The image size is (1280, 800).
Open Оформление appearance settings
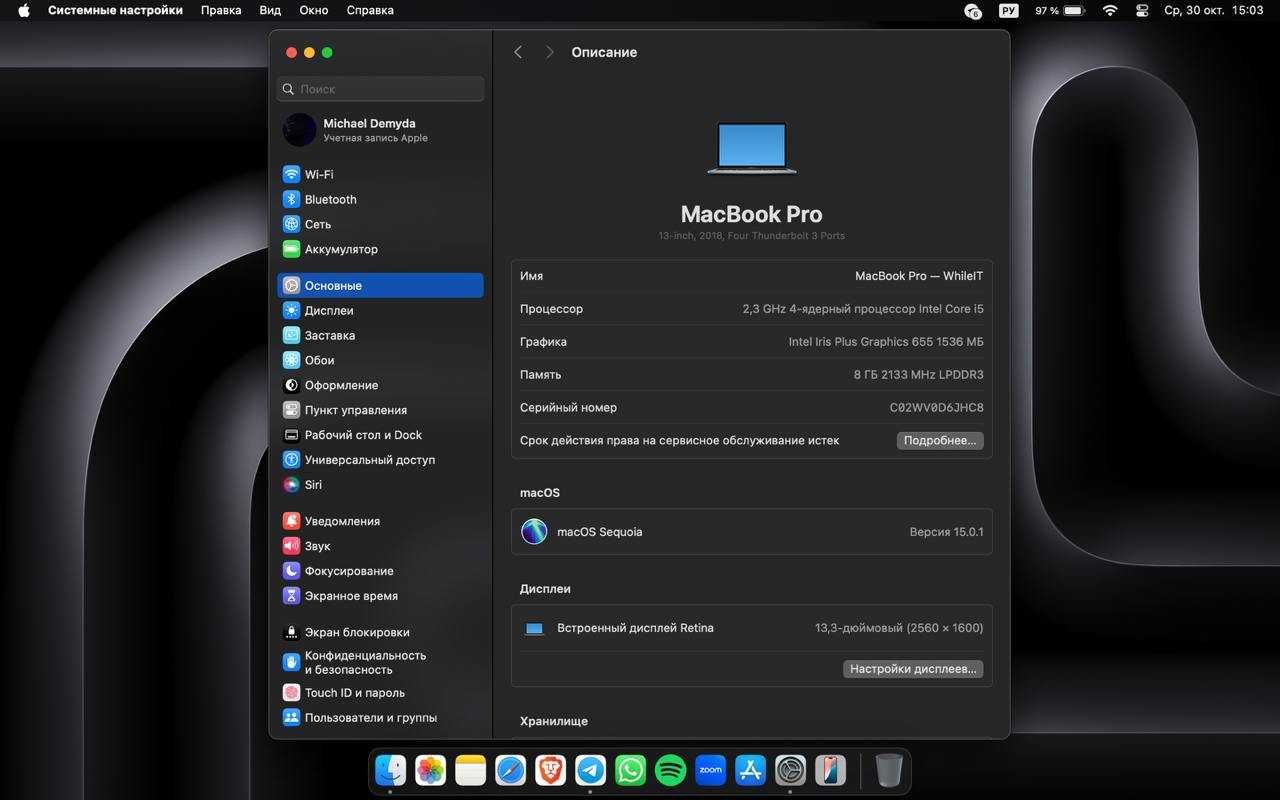point(380,385)
